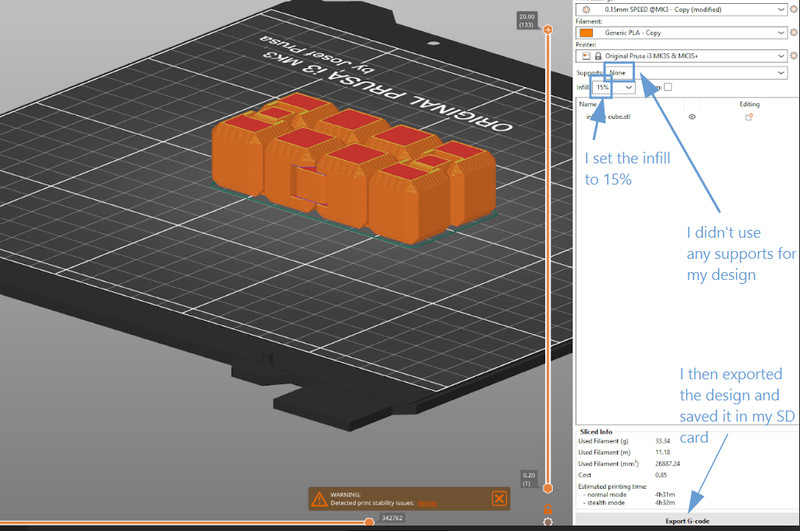Click the link in the stability warning
The height and width of the screenshot is (531, 800).
427,503
